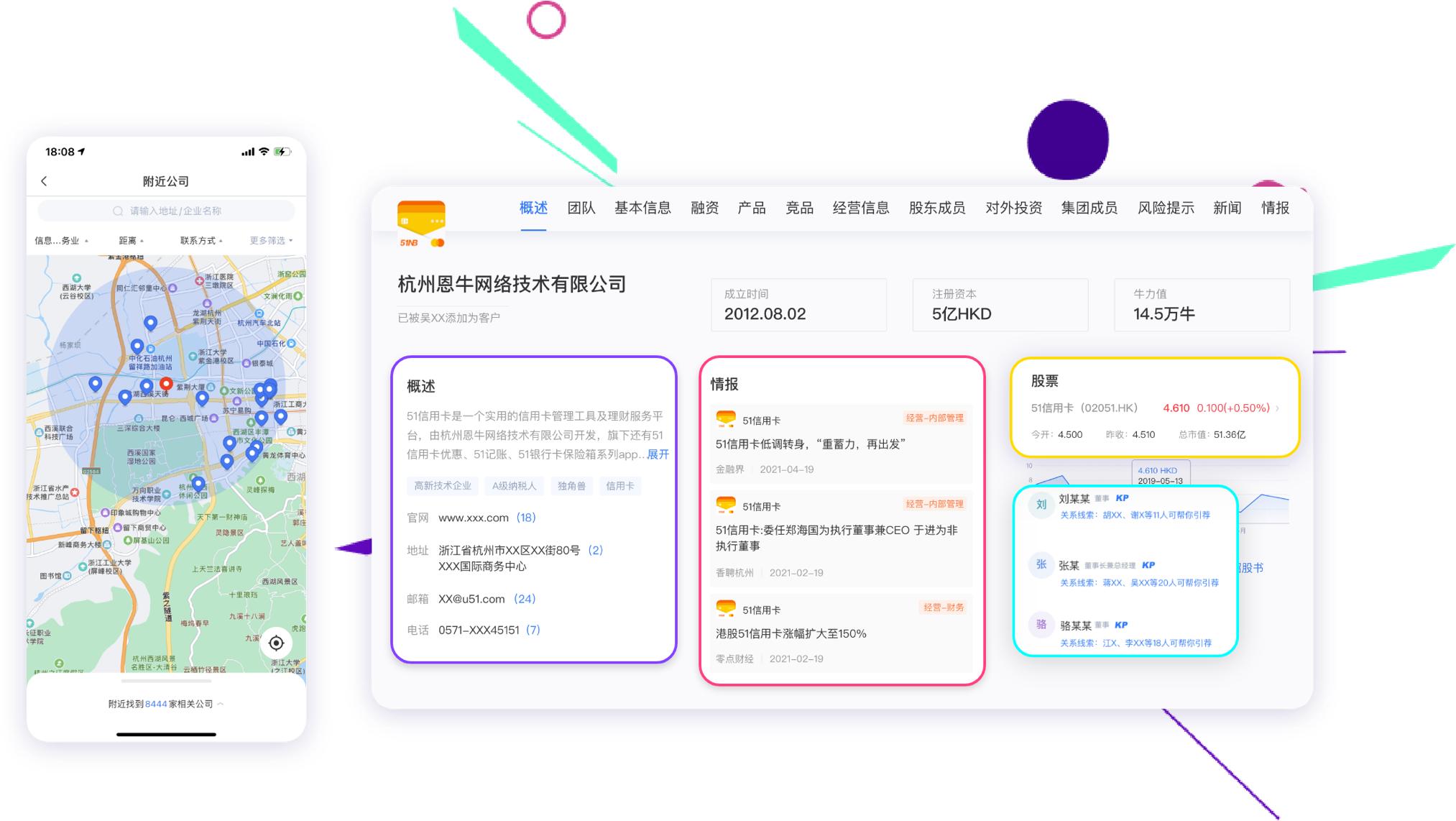The image size is (1456, 821).
Task: Click the KP badge next to 骆某某
Action: pyautogui.click(x=1121, y=625)
